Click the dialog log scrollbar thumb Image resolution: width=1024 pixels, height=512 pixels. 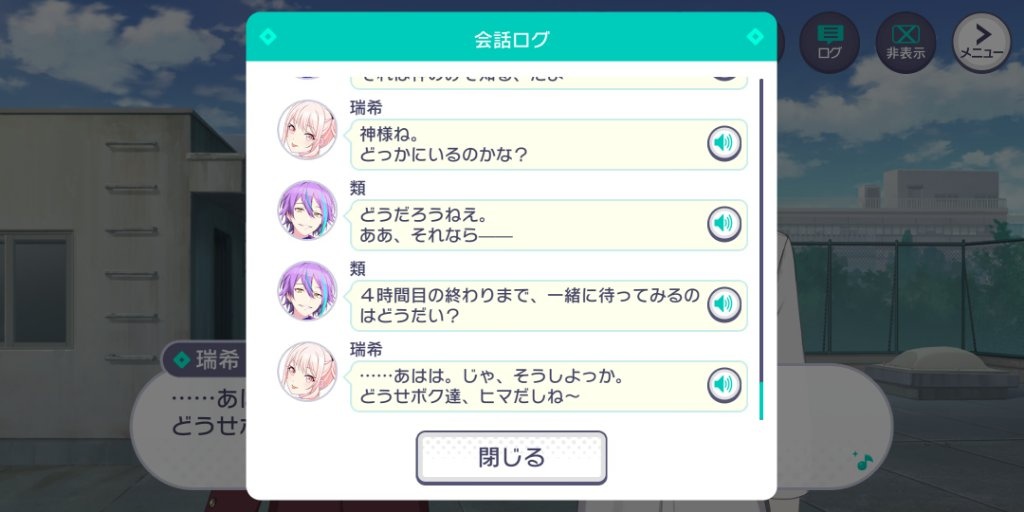tap(761, 400)
